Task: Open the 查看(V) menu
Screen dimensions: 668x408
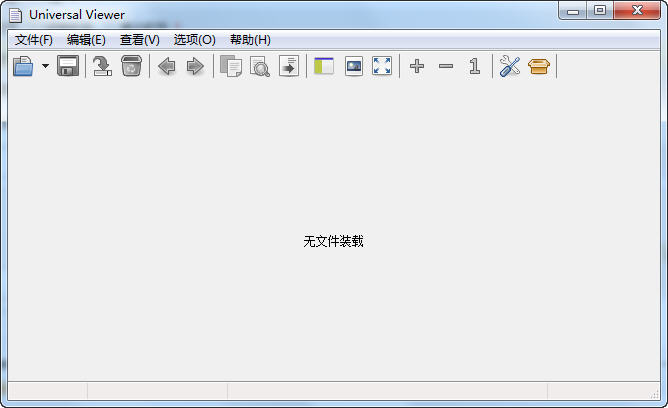Action: [140, 40]
